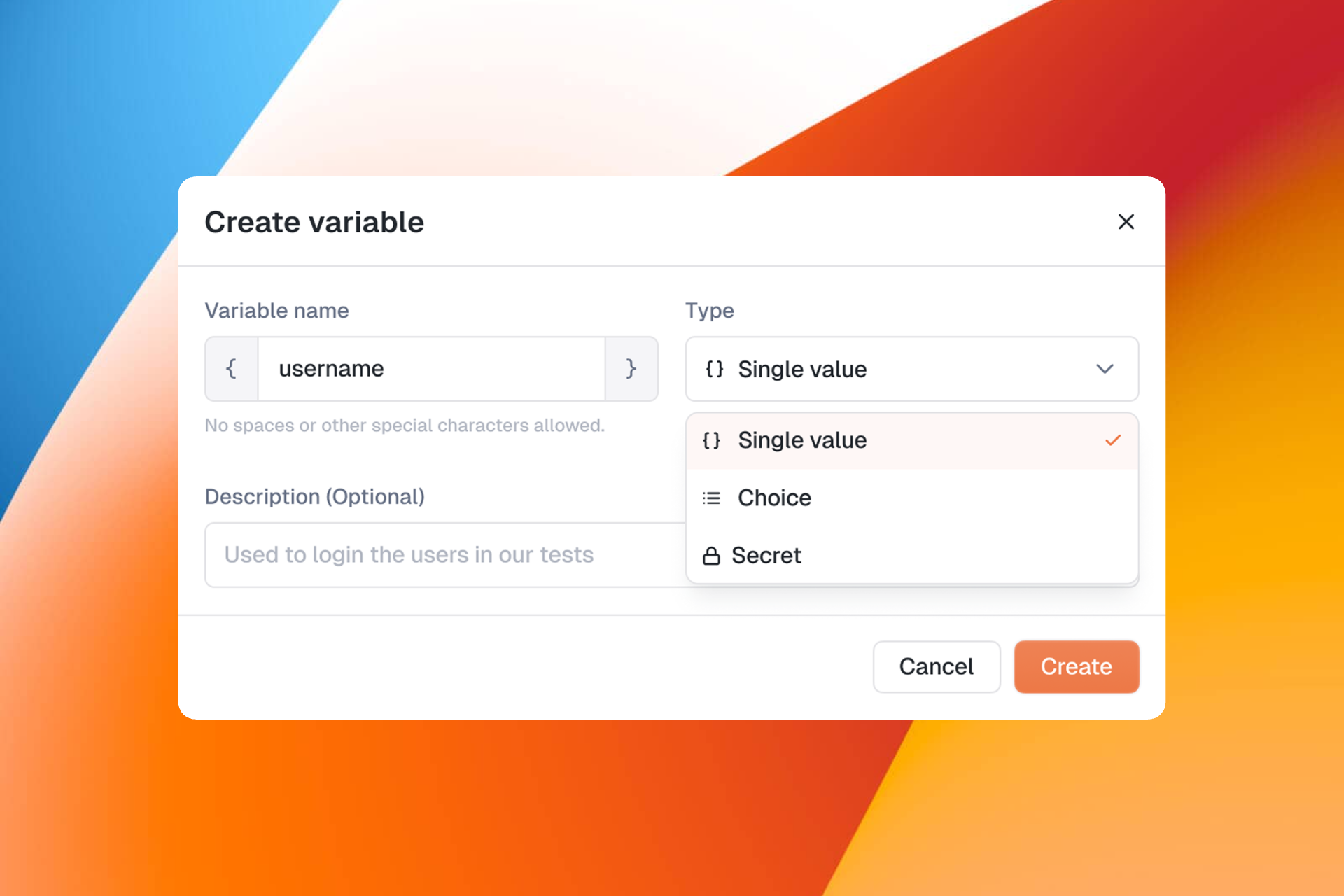
Task: Click the right curly brace suffix
Action: pyautogui.click(x=631, y=369)
